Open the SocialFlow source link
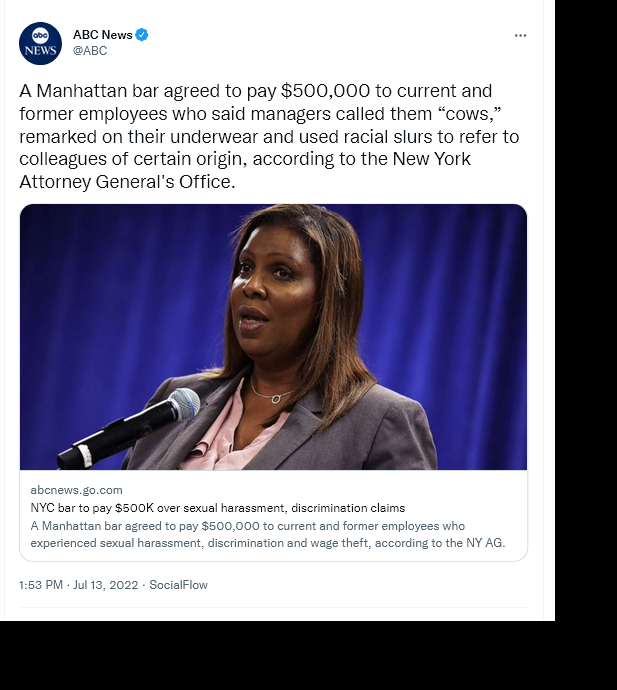The height and width of the screenshot is (690, 617). [x=178, y=585]
